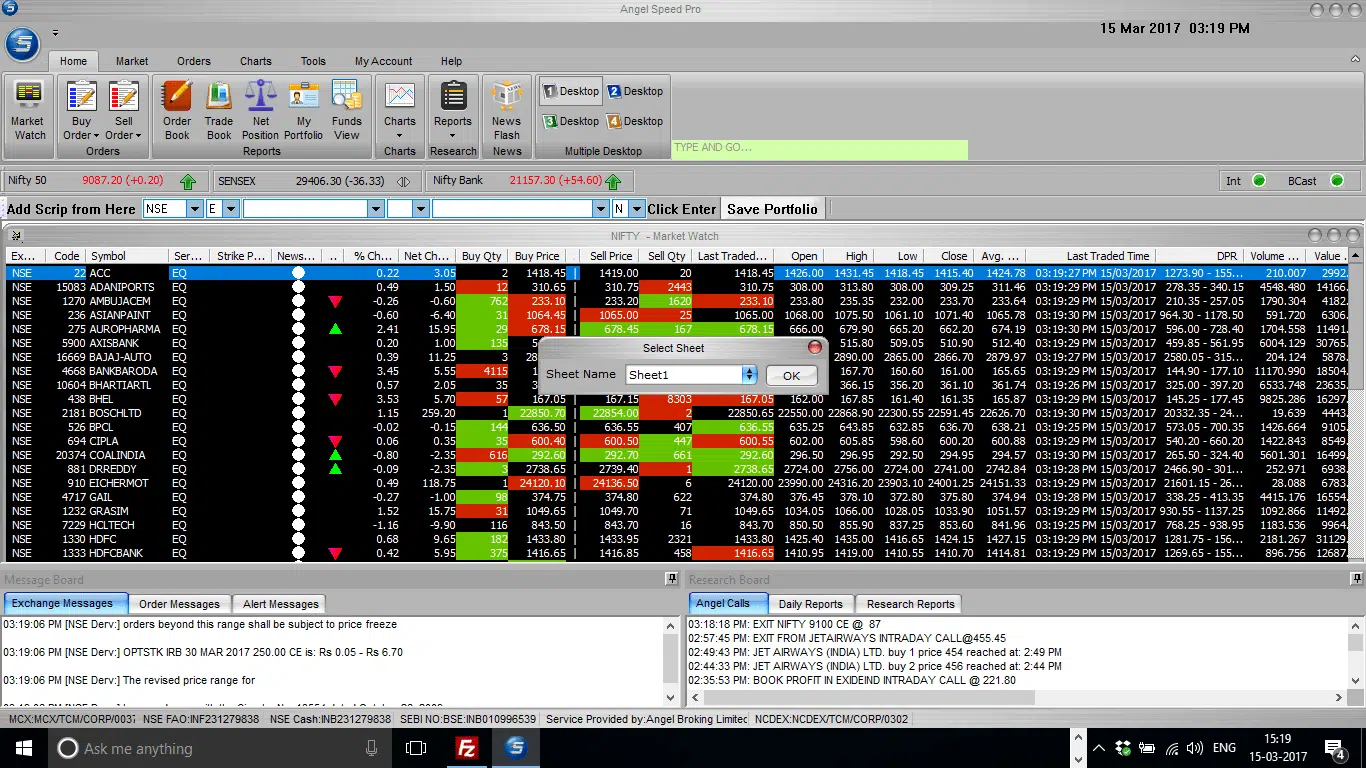
Task: Switch to Order Messages tab
Action: point(179,604)
